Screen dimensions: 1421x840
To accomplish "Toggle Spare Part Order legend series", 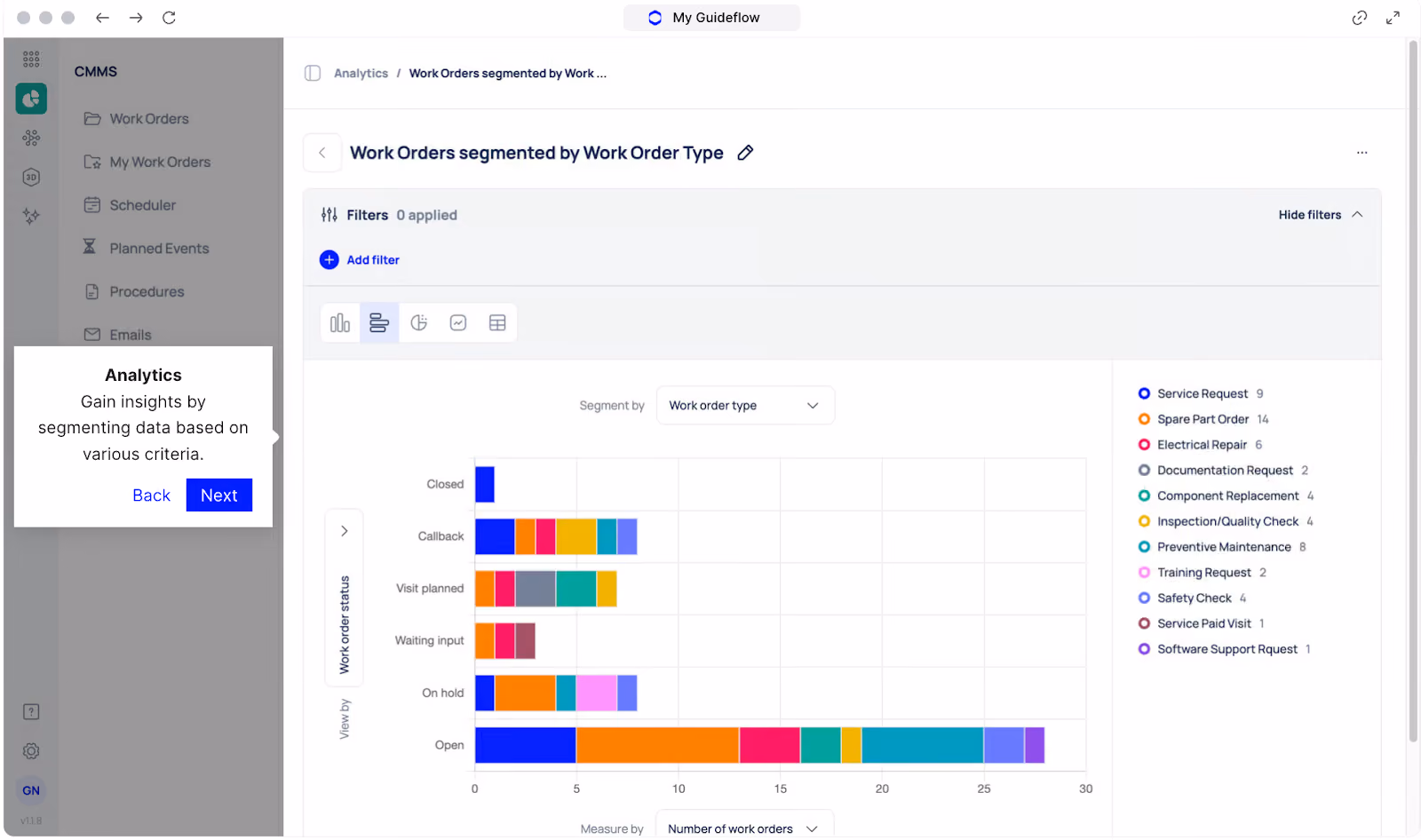I will point(1203,419).
